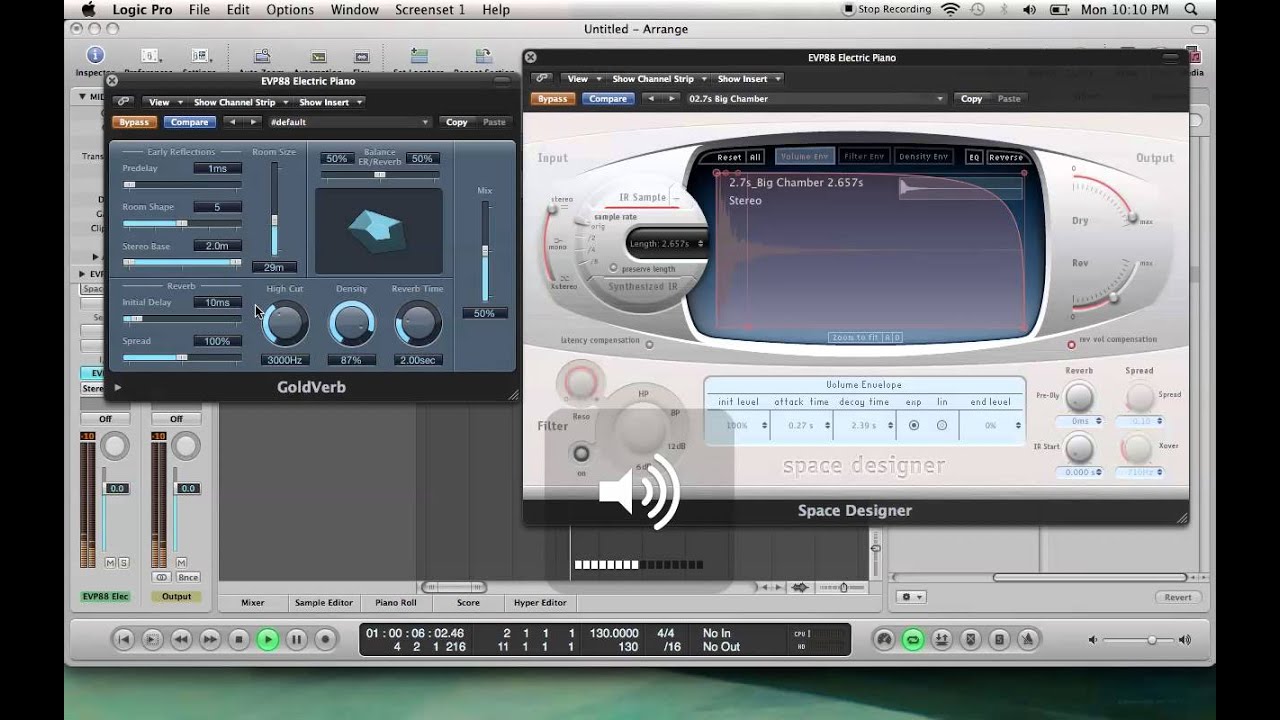Enable the preserve length option
Viewport: 1280px width, 720px height.
(x=614, y=268)
